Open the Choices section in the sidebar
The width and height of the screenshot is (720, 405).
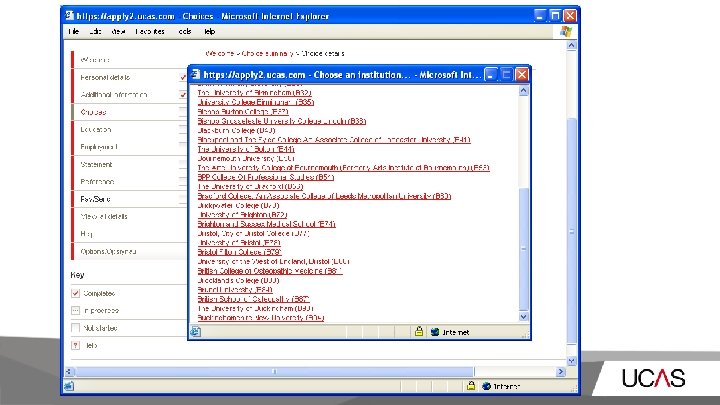pos(93,112)
